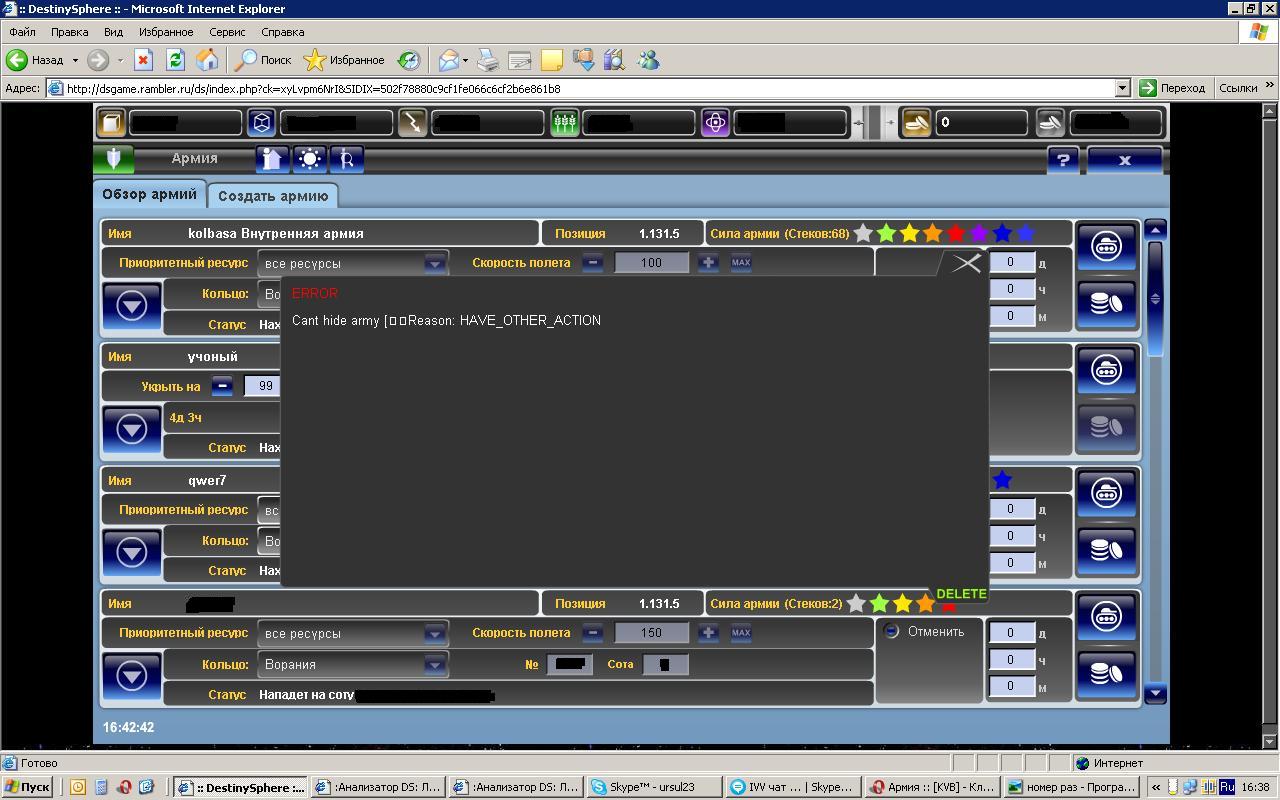Expand the учоный army with down arrow
Image resolution: width=1280 pixels, height=800 pixels.
point(132,429)
